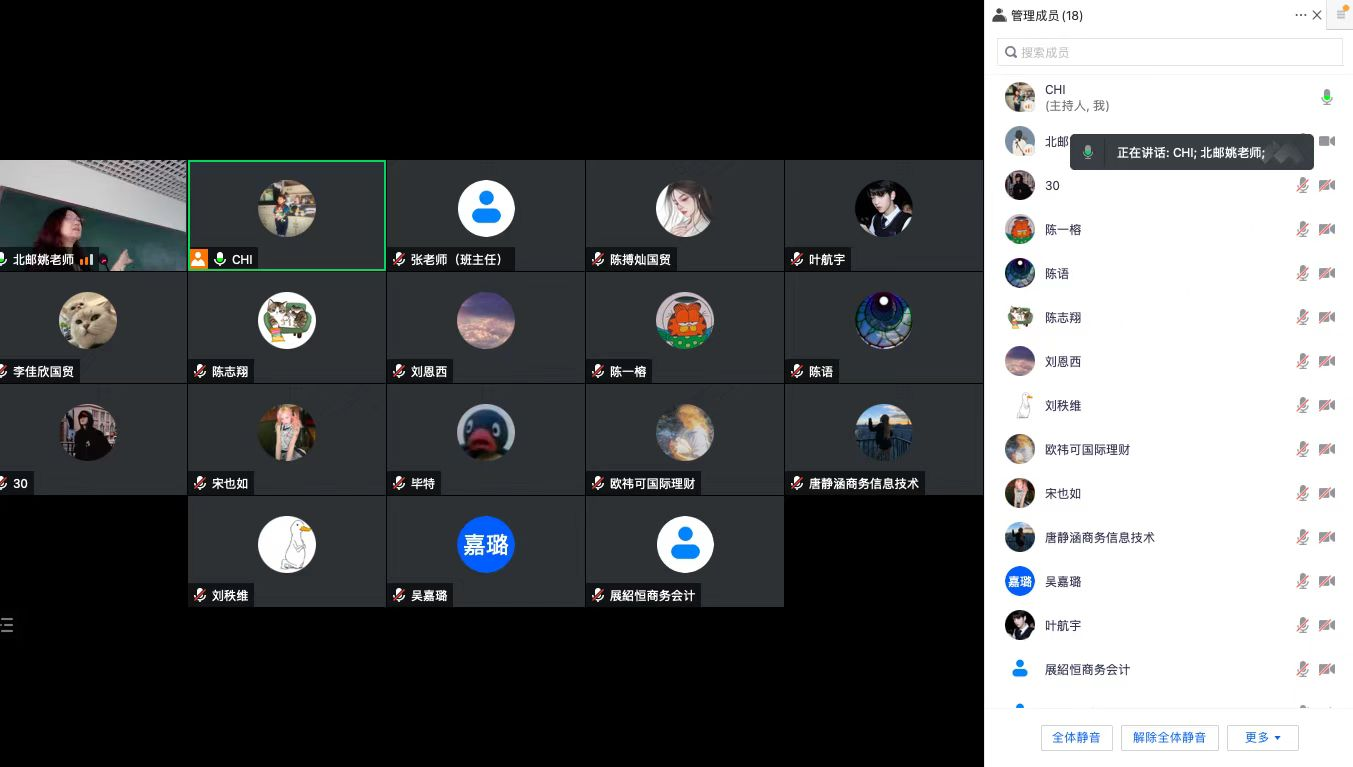The width and height of the screenshot is (1353, 767).
Task: Click 展紹恒商务会计 camera-off icon in list
Action: [x=1327, y=669]
